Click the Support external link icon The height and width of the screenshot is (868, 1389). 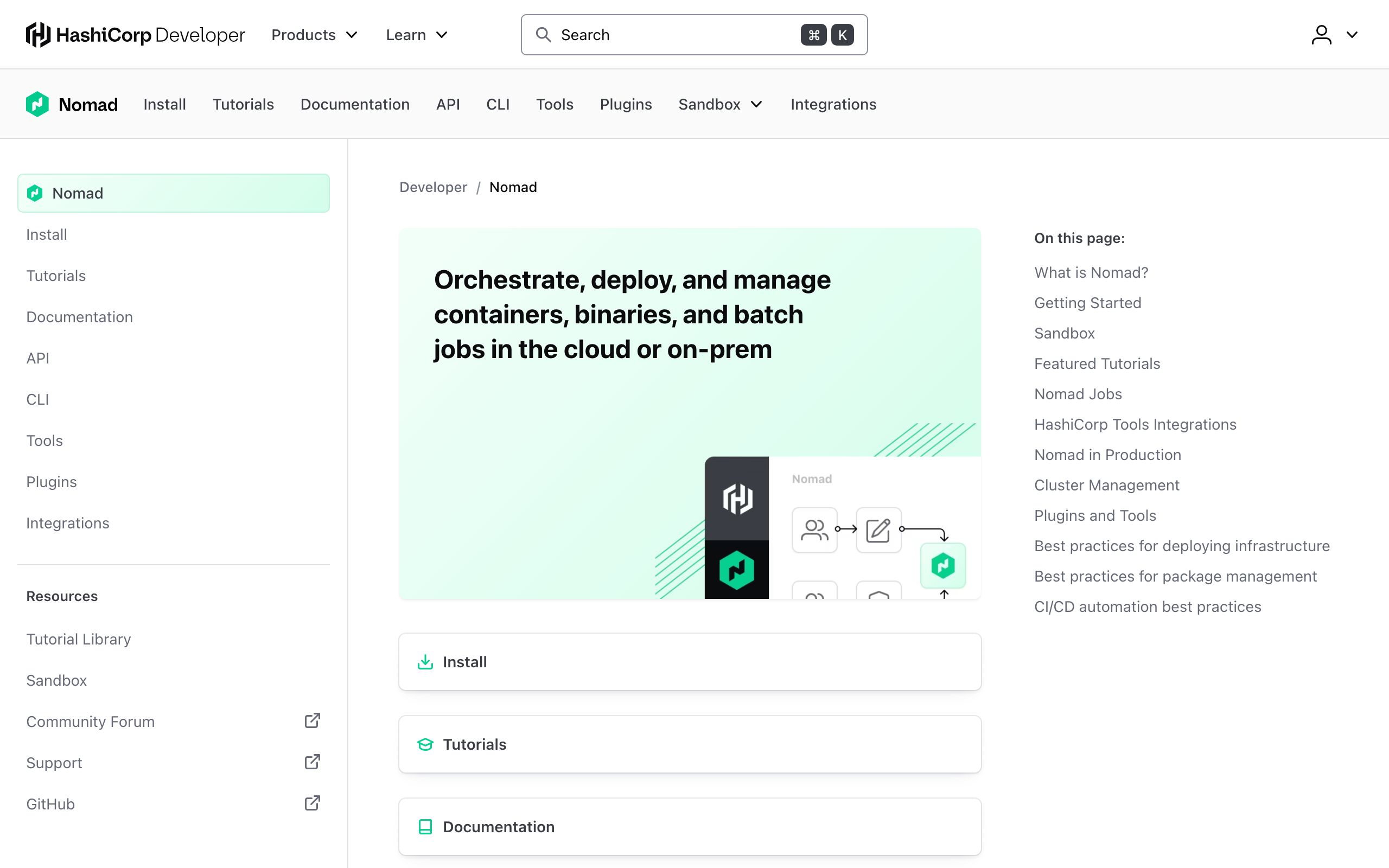click(312, 762)
